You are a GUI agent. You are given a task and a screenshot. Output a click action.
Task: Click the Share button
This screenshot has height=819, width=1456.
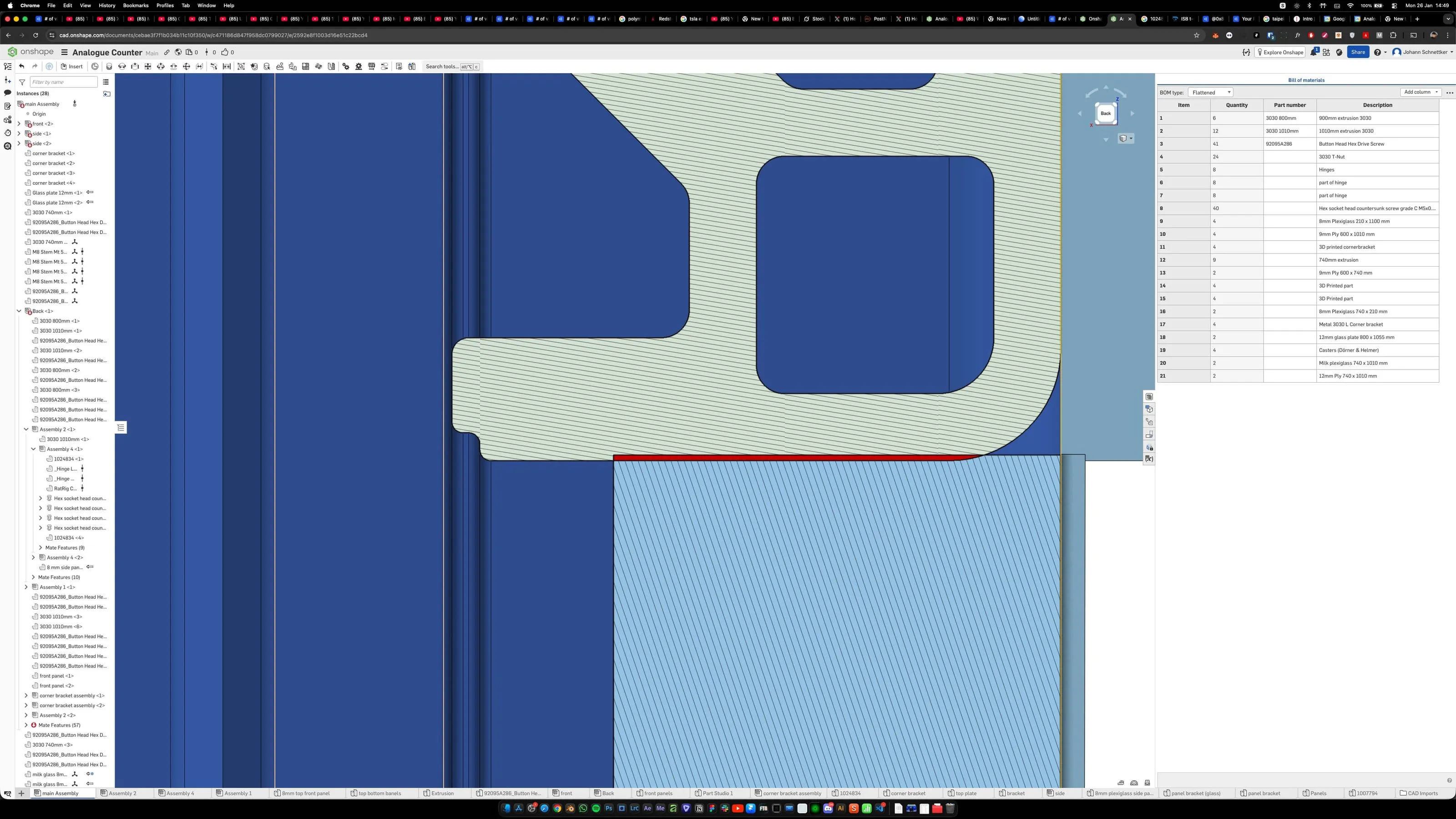[1358, 52]
